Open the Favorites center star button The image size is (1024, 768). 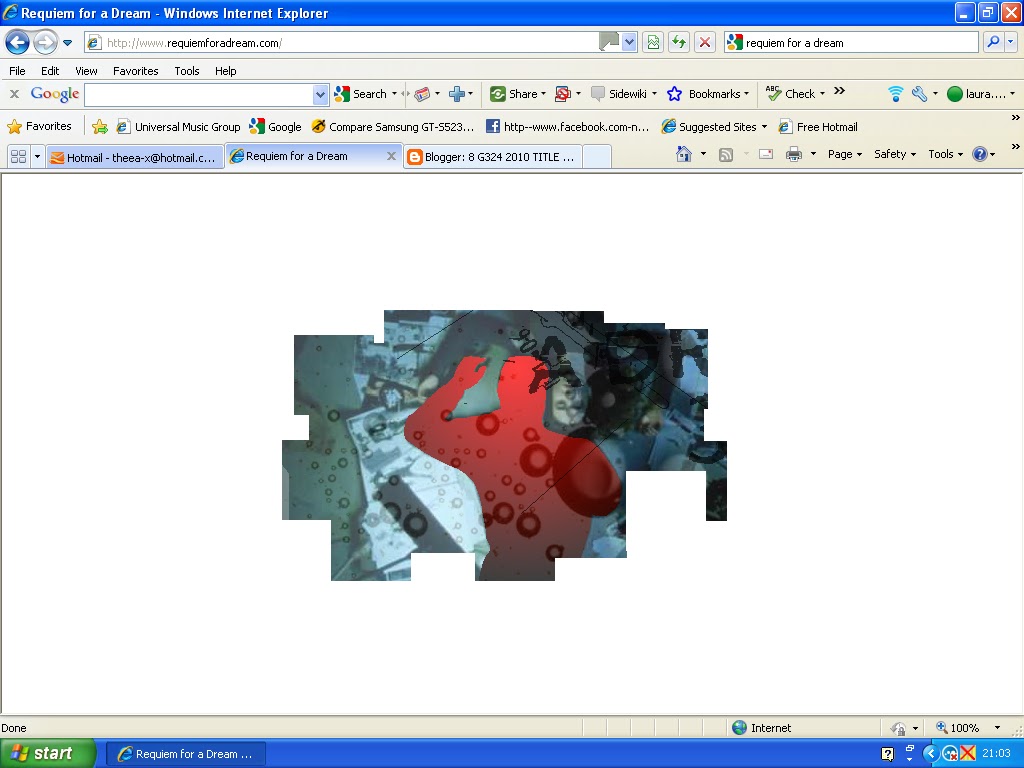(x=39, y=126)
